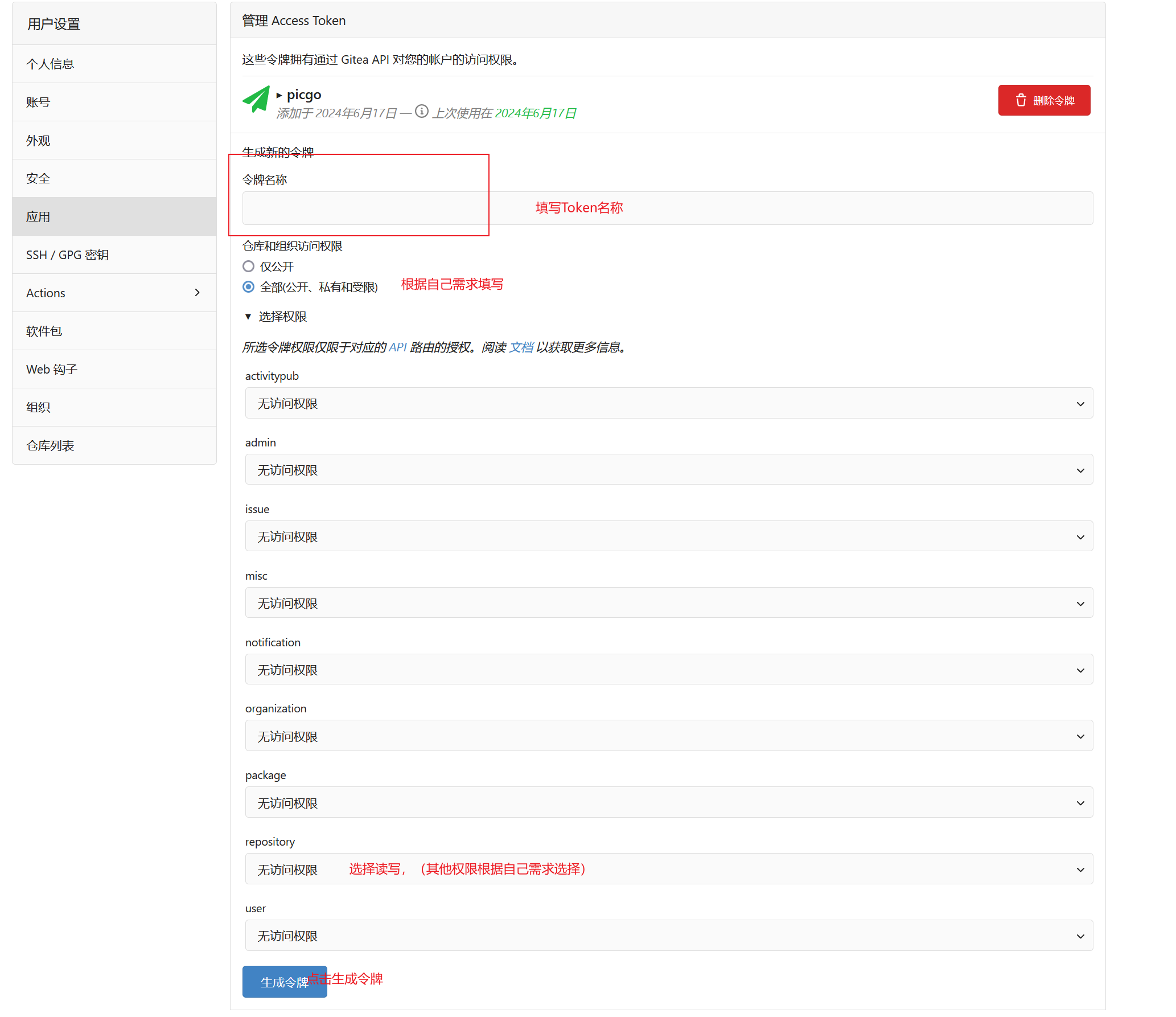The height and width of the screenshot is (1017, 1176).
Task: Select the 仅公开 radio button
Action: point(248,266)
